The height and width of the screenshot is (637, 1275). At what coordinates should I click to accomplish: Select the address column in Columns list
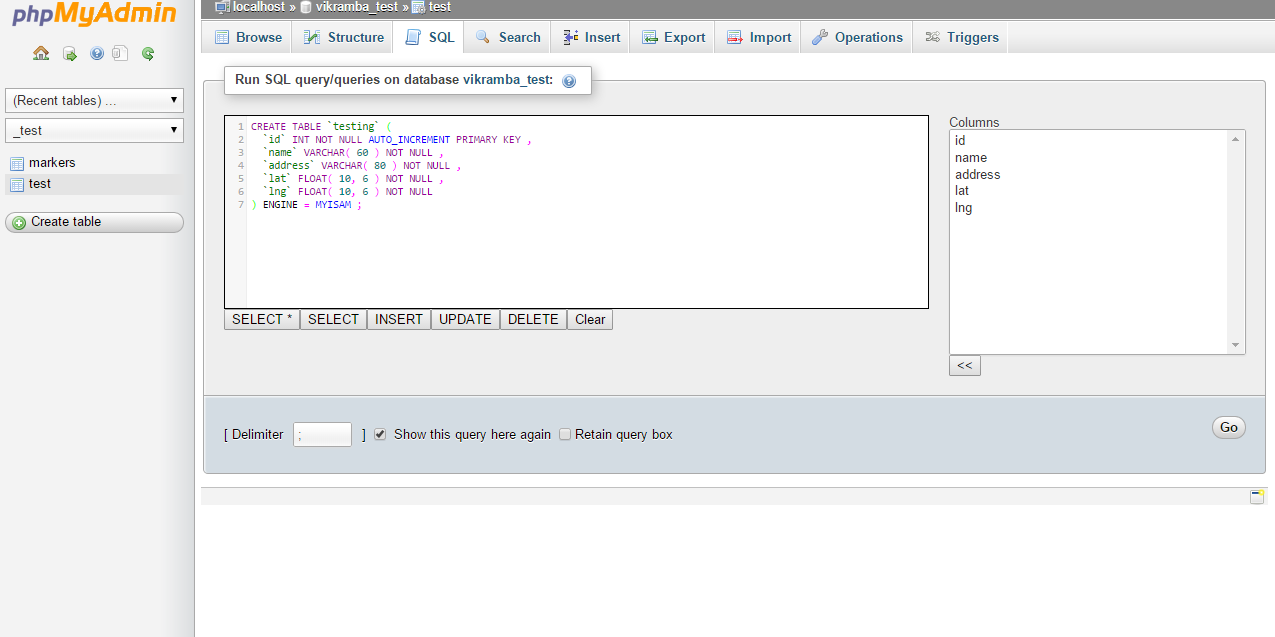point(1089,175)
